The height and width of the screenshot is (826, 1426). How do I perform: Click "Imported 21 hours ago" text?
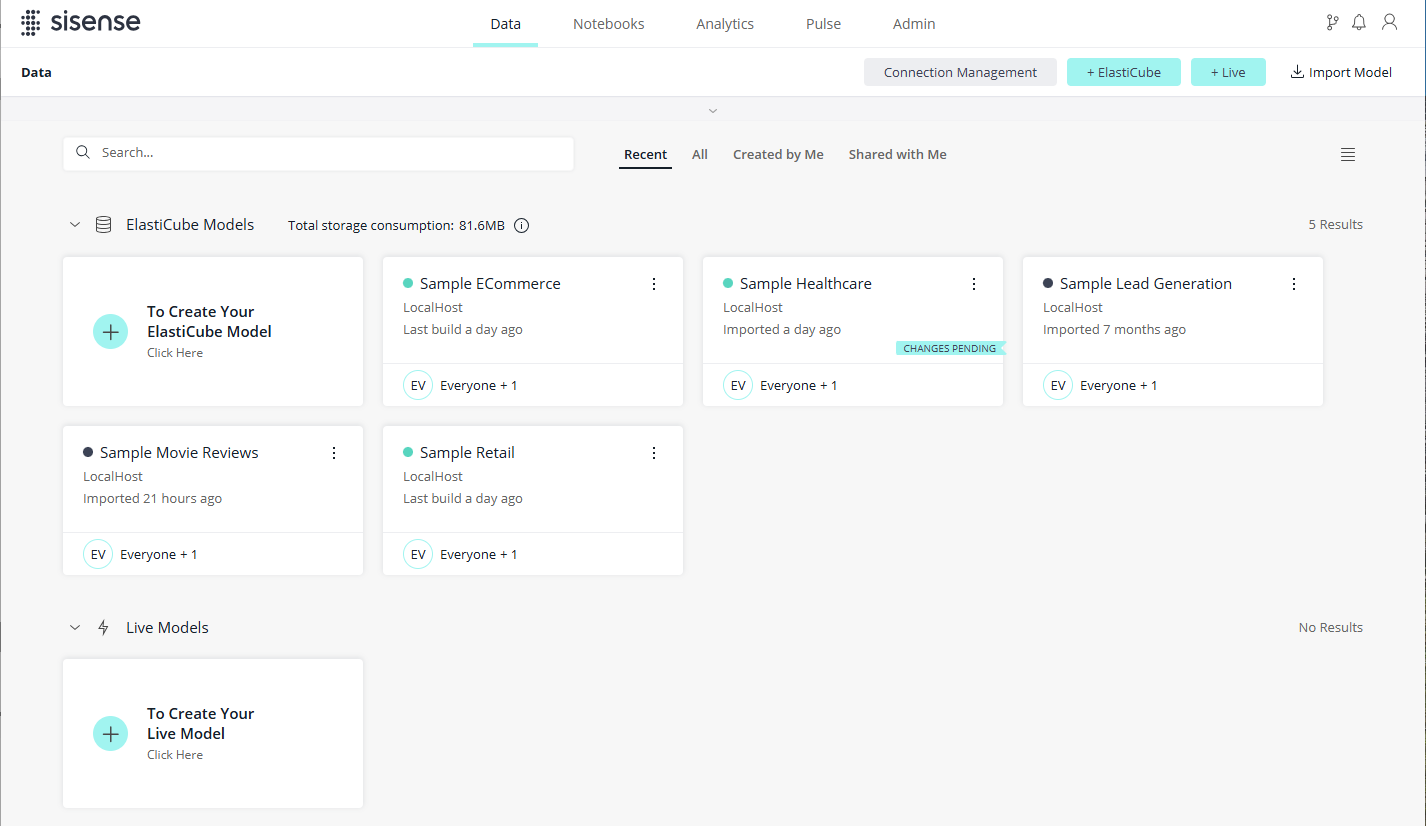[x=152, y=499]
